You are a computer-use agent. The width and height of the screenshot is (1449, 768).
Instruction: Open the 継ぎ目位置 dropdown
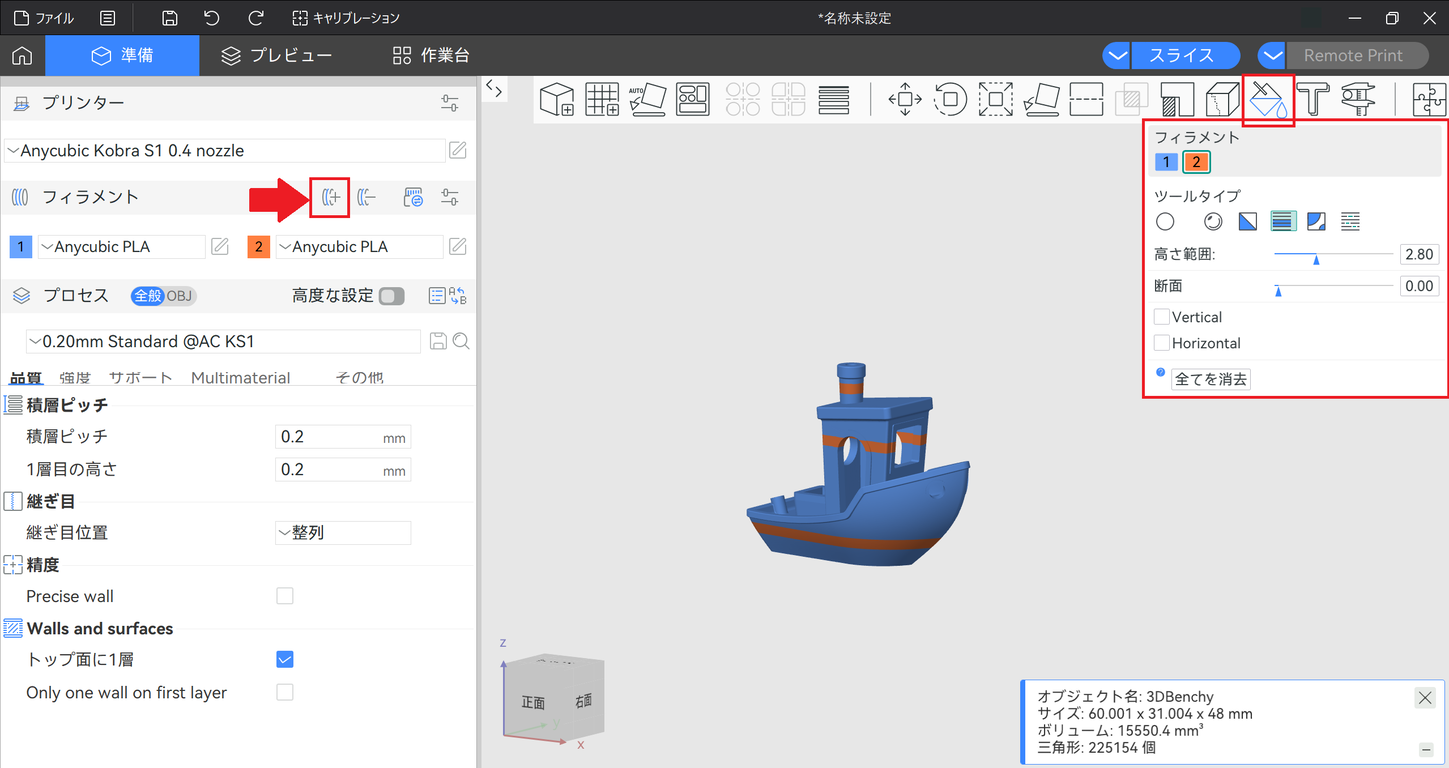[x=343, y=533]
